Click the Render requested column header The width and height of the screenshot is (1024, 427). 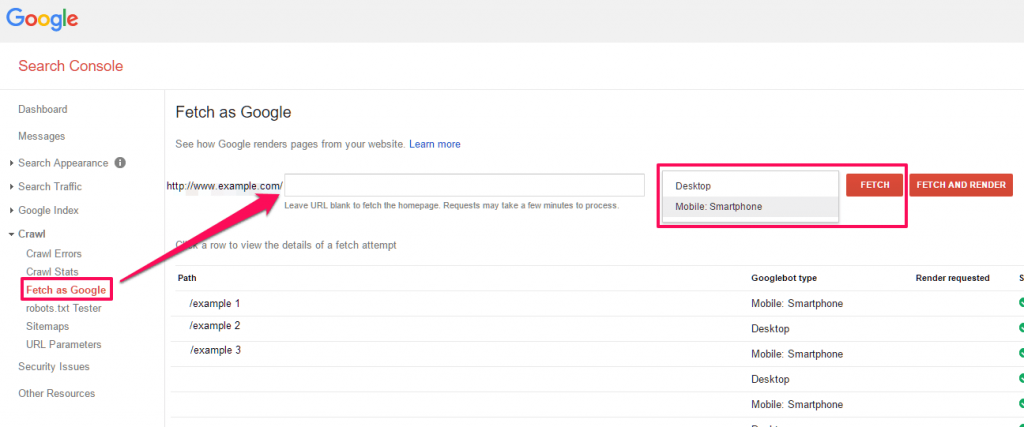tap(952, 278)
